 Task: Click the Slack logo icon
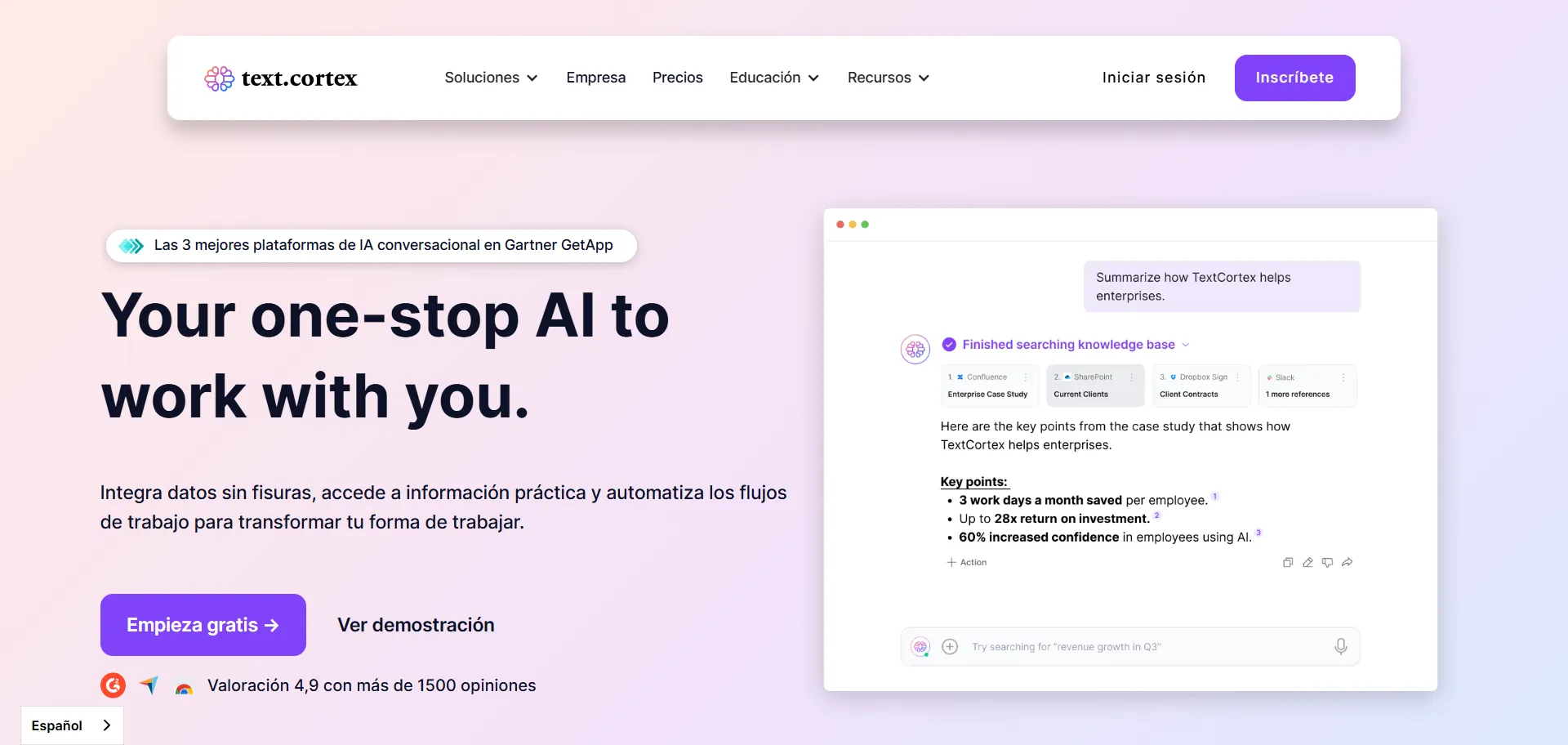click(x=1269, y=377)
